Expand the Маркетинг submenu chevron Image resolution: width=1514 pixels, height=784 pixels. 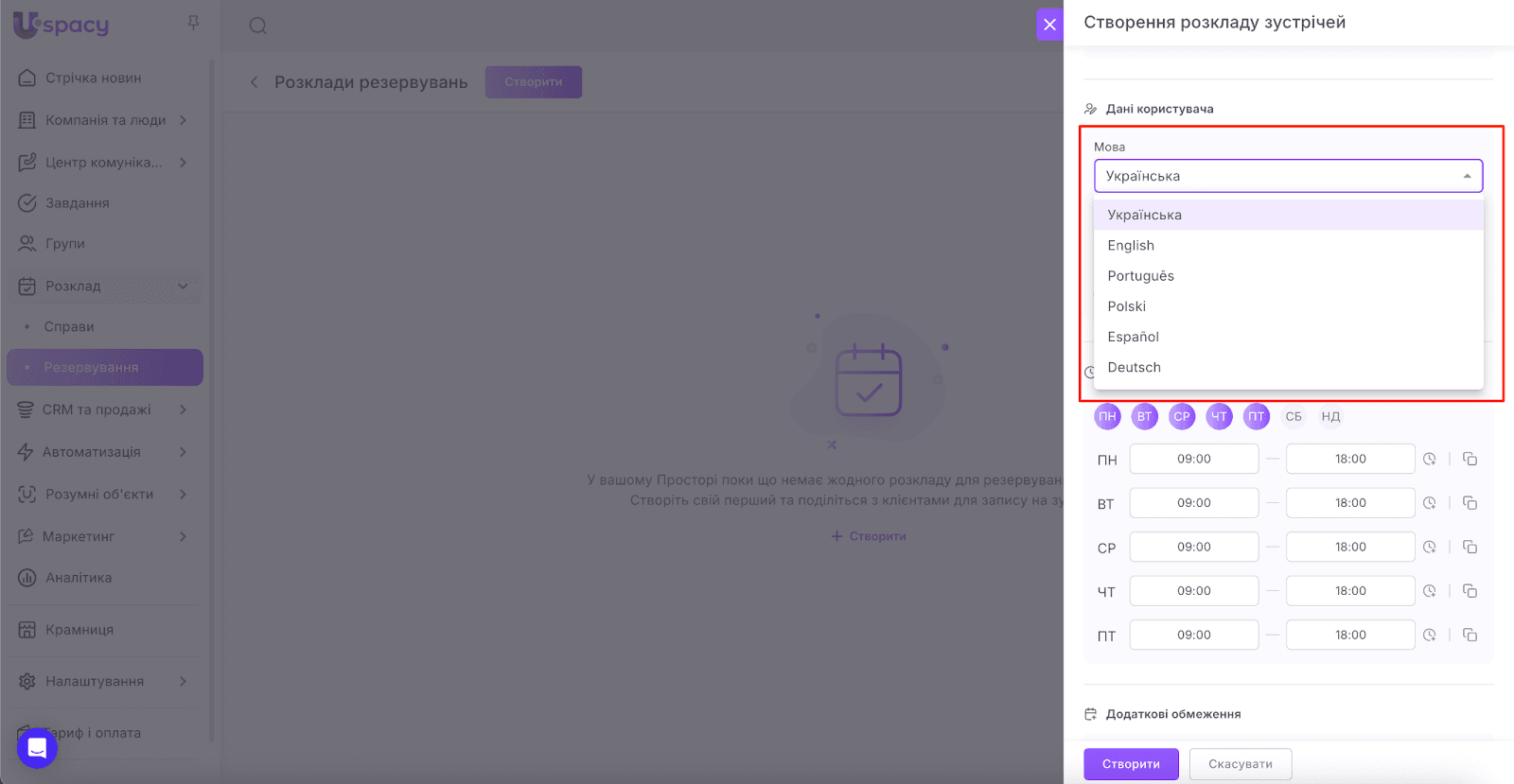tap(184, 536)
